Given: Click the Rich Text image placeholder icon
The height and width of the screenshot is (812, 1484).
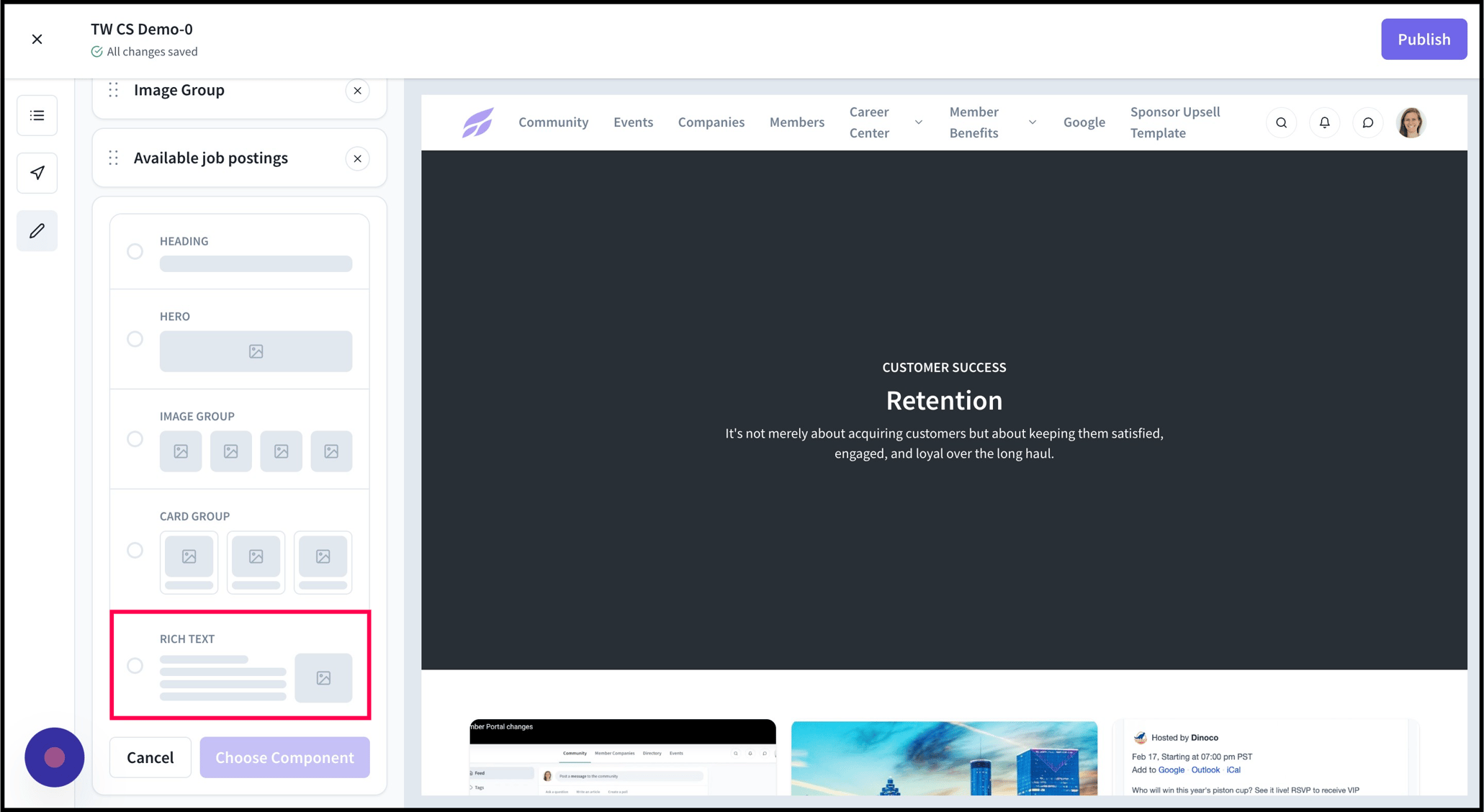Looking at the screenshot, I should [323, 677].
